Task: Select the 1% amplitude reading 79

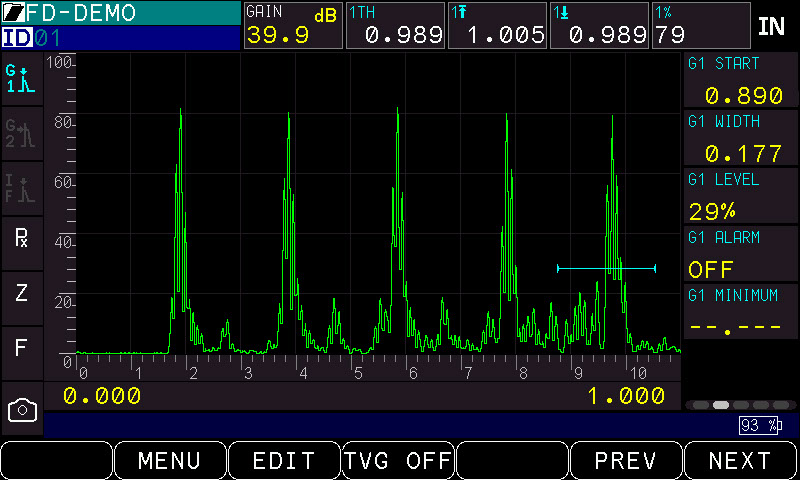Action: 701,26
